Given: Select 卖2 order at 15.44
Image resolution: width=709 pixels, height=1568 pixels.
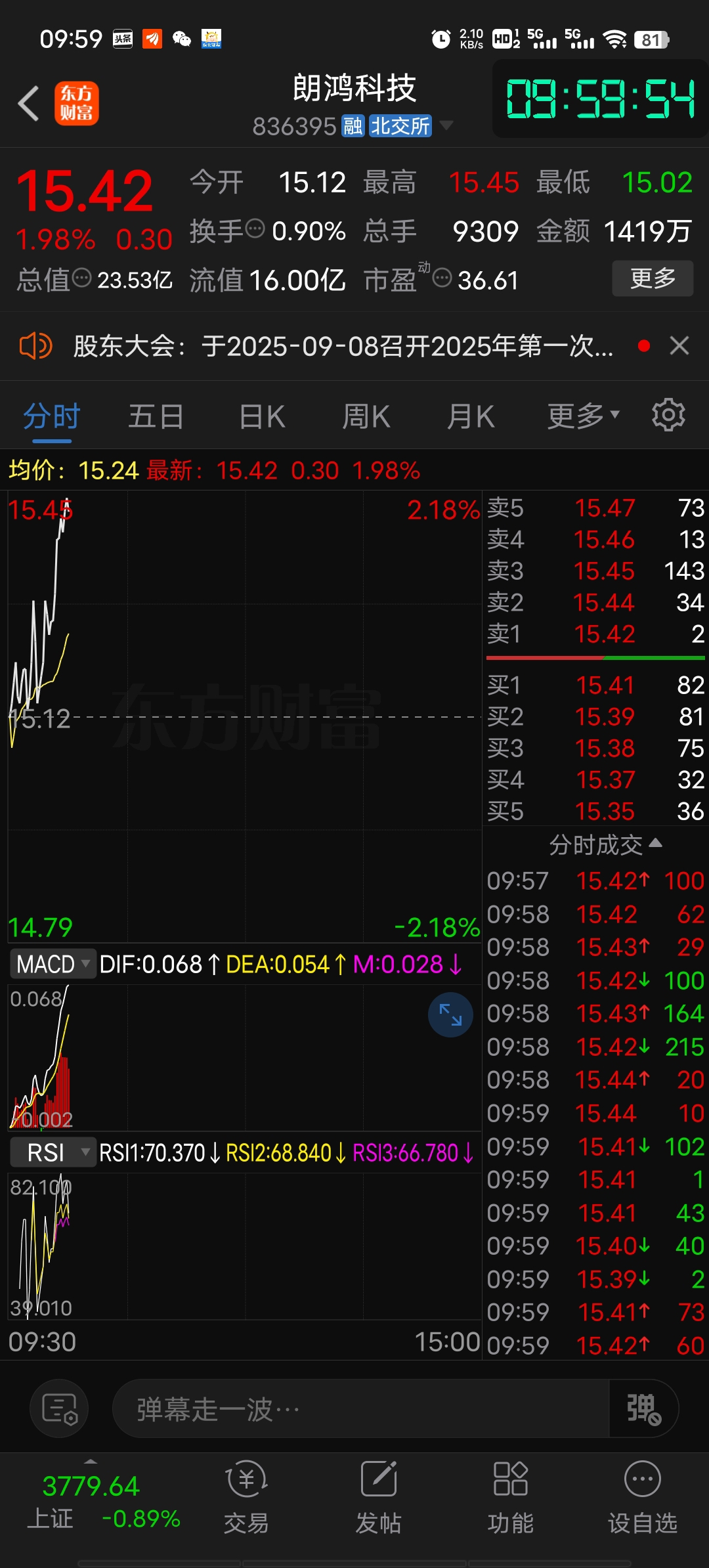Looking at the screenshot, I should (x=595, y=602).
